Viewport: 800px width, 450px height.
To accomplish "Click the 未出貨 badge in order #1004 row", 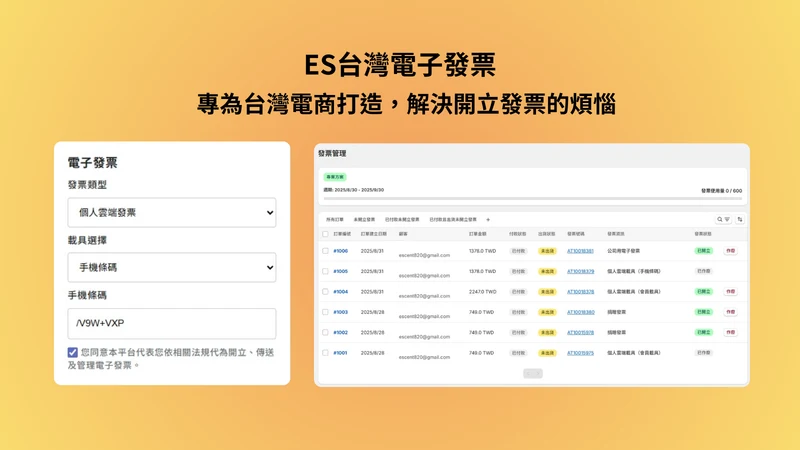I will click(x=547, y=292).
